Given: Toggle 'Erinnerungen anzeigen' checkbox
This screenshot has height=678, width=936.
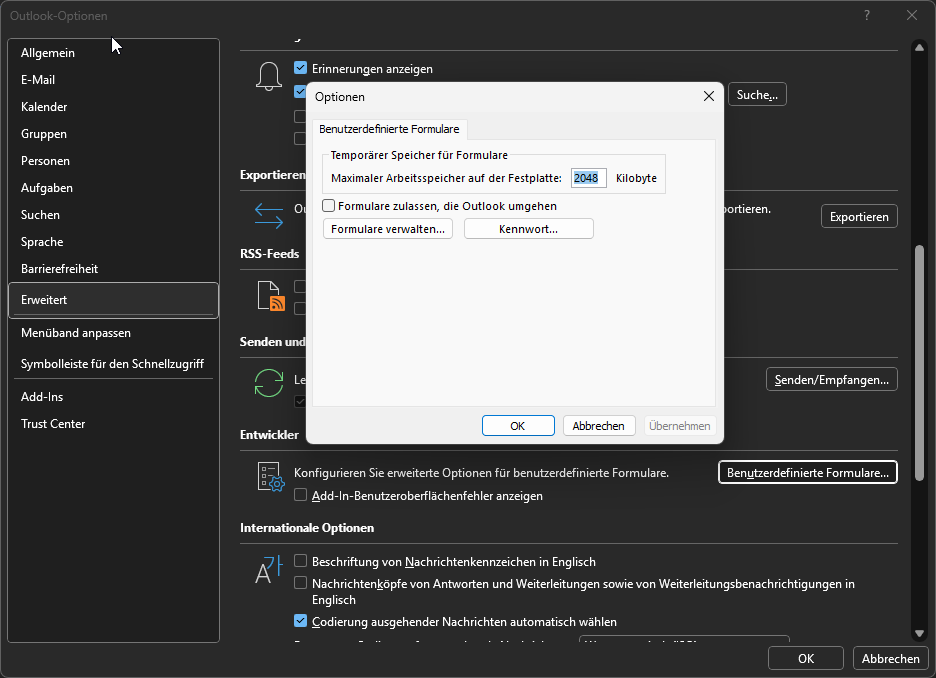Looking at the screenshot, I should tap(300, 69).
